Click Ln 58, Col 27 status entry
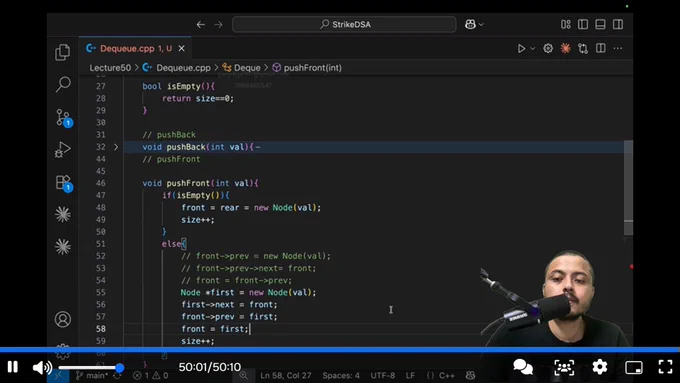 coord(285,376)
